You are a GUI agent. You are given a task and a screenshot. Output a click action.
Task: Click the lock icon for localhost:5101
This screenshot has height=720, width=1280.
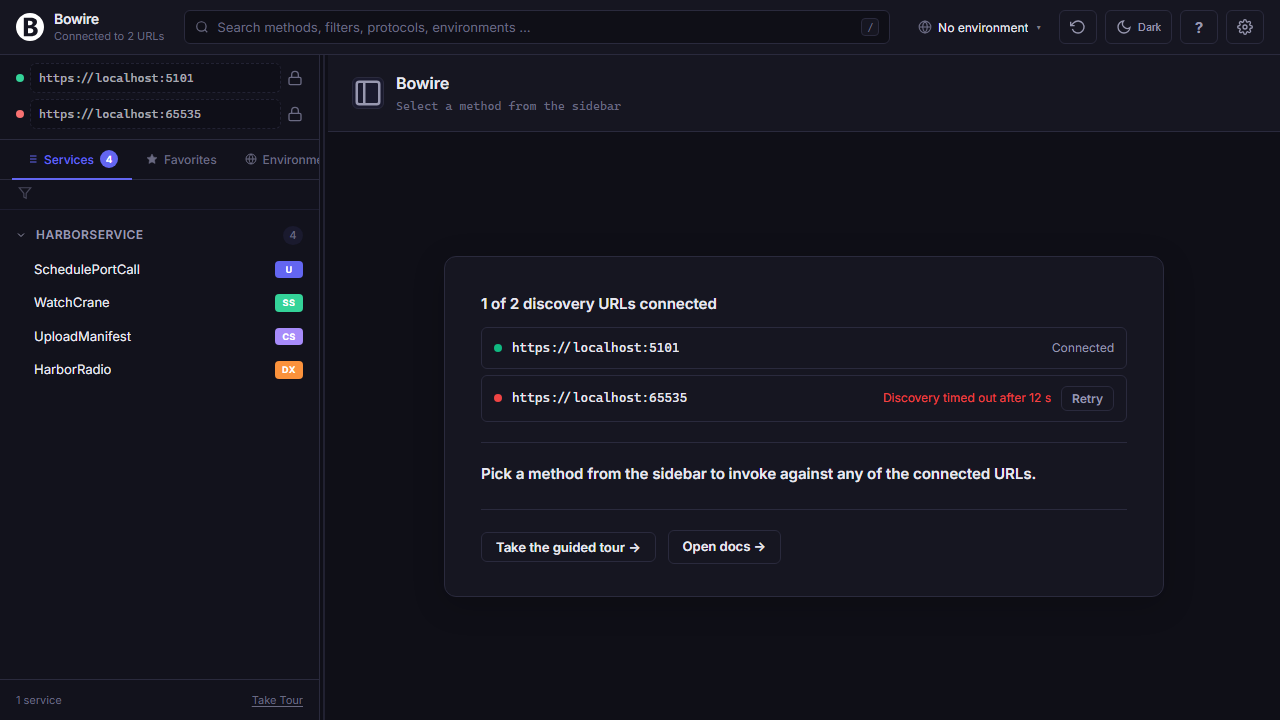click(295, 78)
